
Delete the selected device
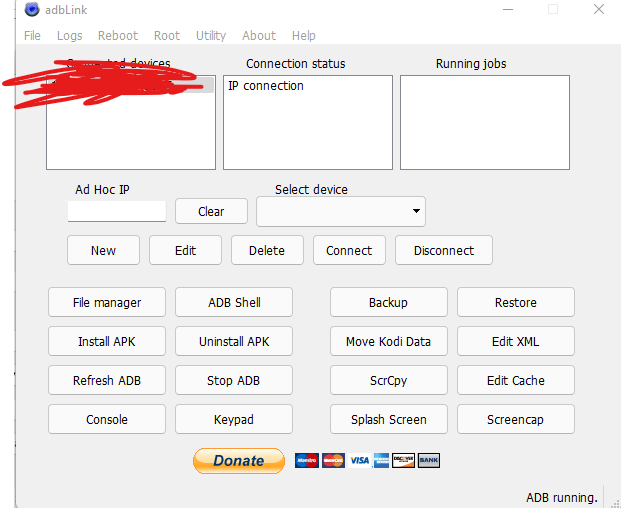tap(267, 250)
